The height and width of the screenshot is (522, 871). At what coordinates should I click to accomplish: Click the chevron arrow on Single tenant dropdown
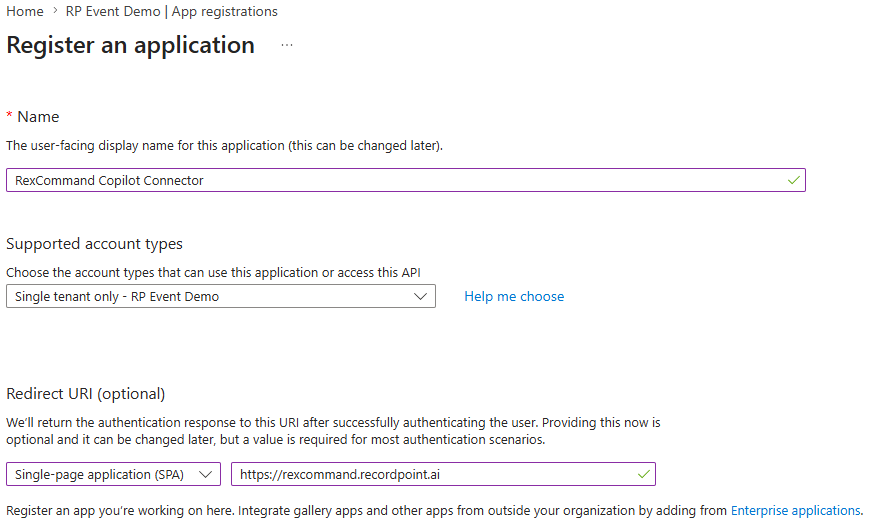click(x=421, y=296)
